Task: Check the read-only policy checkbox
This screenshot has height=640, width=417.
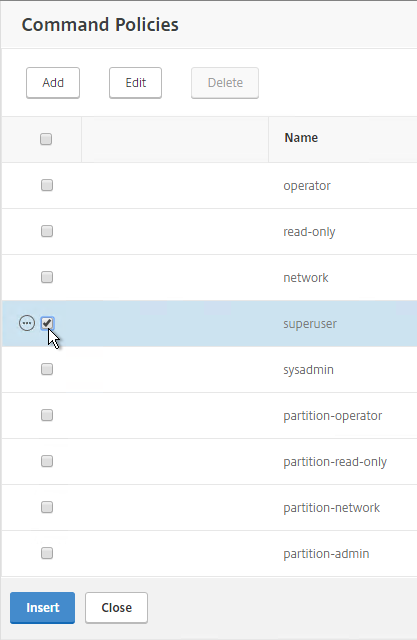Action: pyautogui.click(x=47, y=231)
